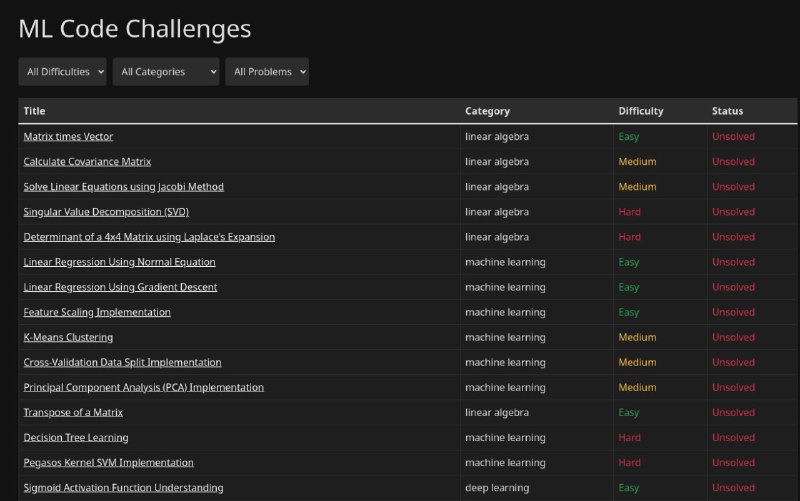This screenshot has width=800, height=501.
Task: Expand the All Categories filter
Action: point(166,72)
